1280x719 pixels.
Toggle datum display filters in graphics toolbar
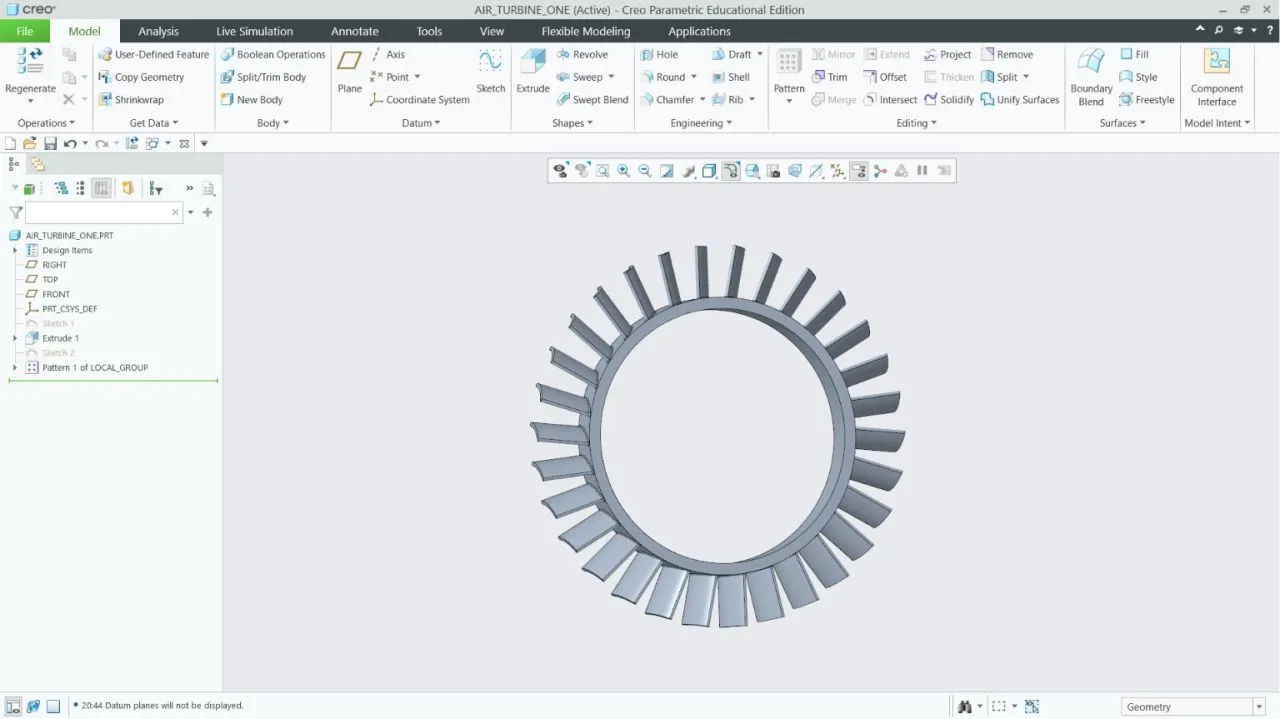point(838,171)
